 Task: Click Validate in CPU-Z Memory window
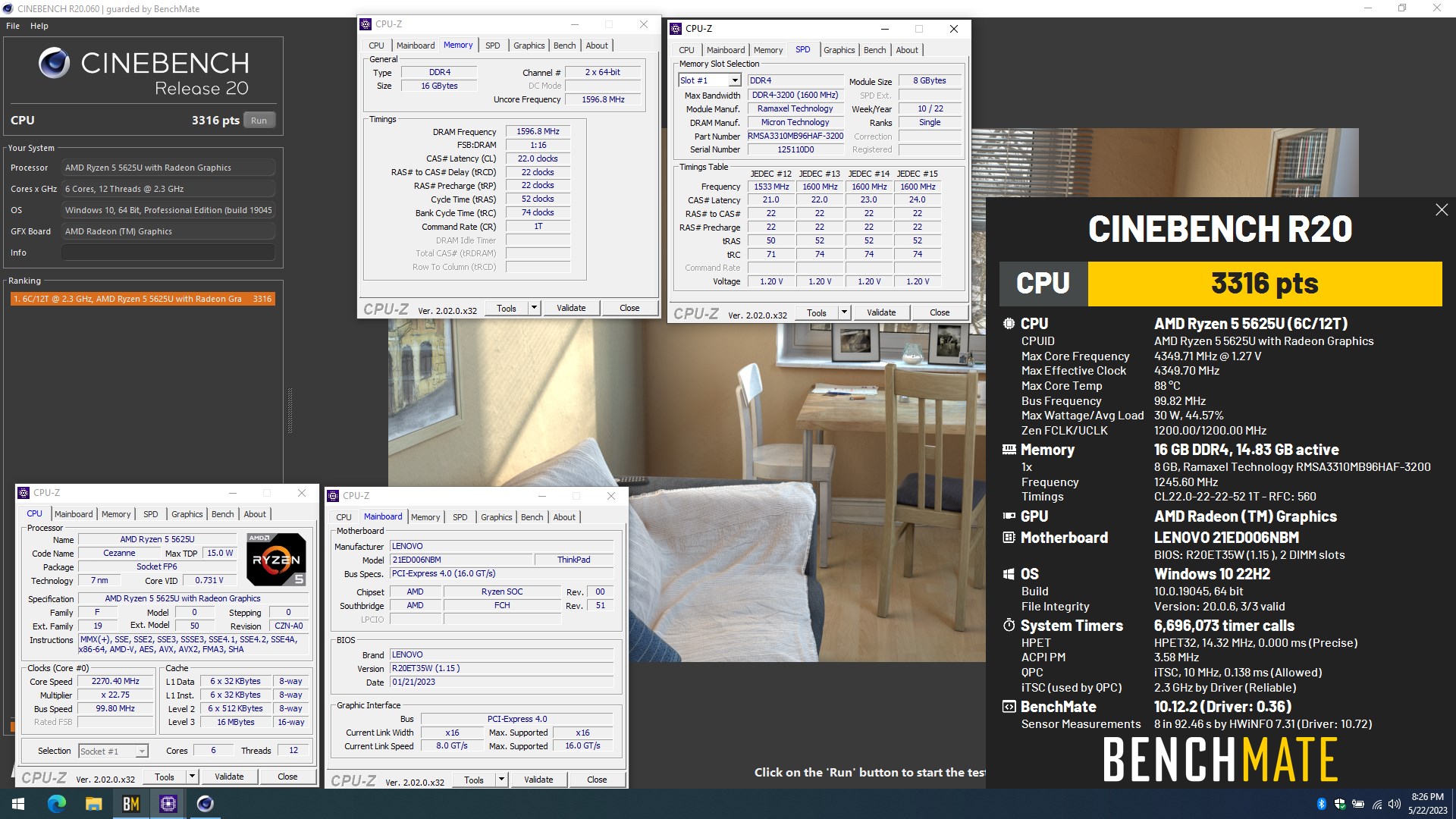coord(571,308)
